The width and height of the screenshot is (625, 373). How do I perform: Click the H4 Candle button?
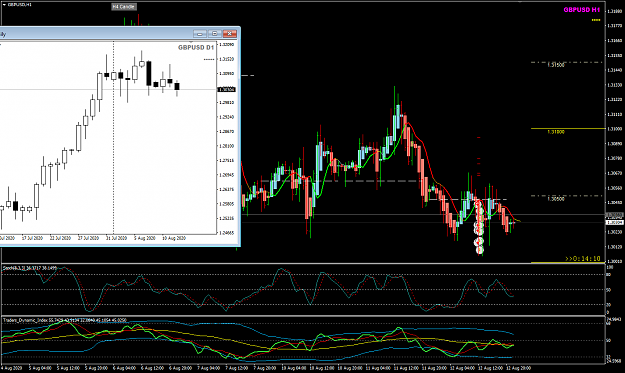pyautogui.click(x=124, y=7)
